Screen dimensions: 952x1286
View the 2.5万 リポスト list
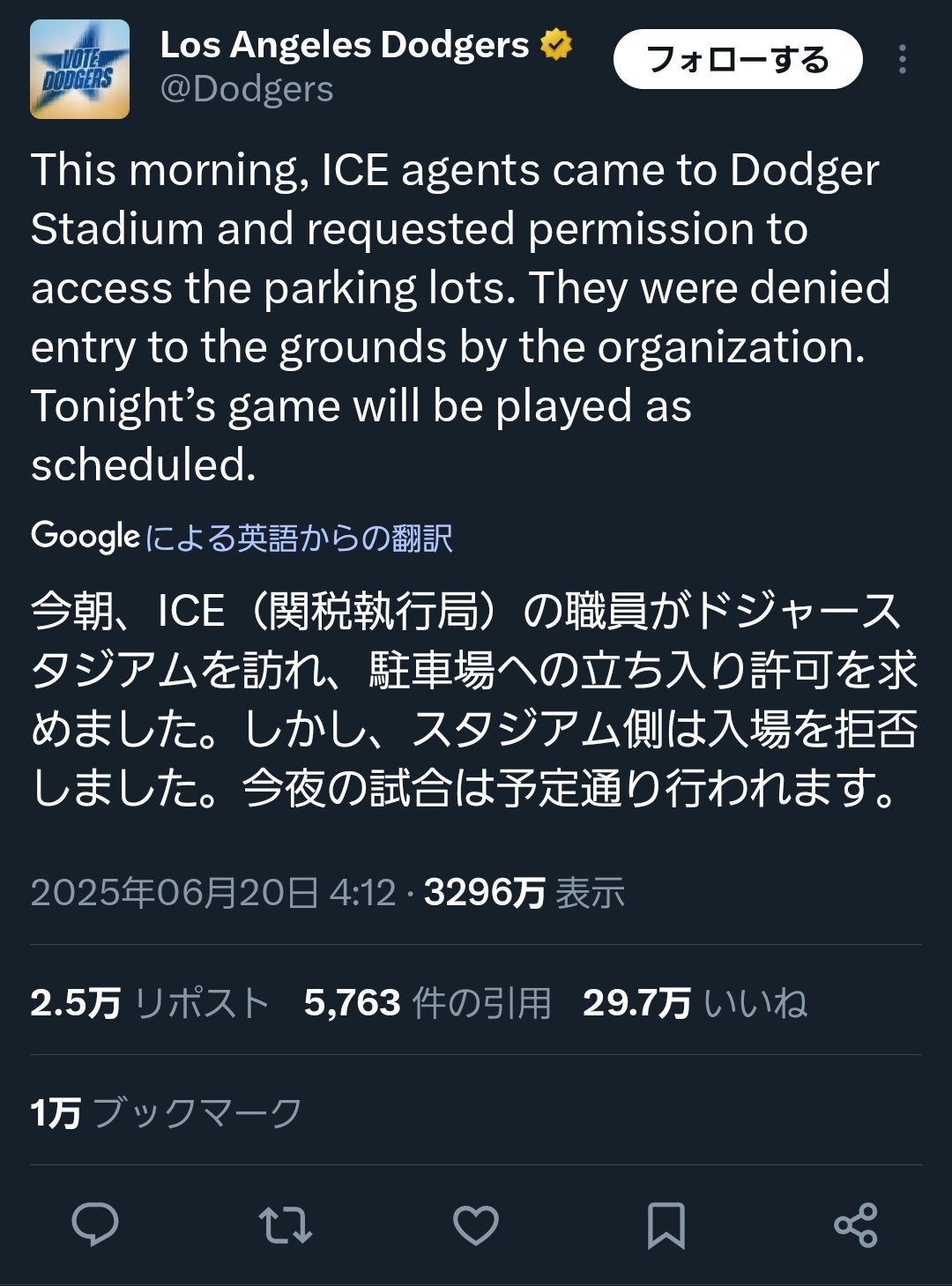(x=150, y=1003)
